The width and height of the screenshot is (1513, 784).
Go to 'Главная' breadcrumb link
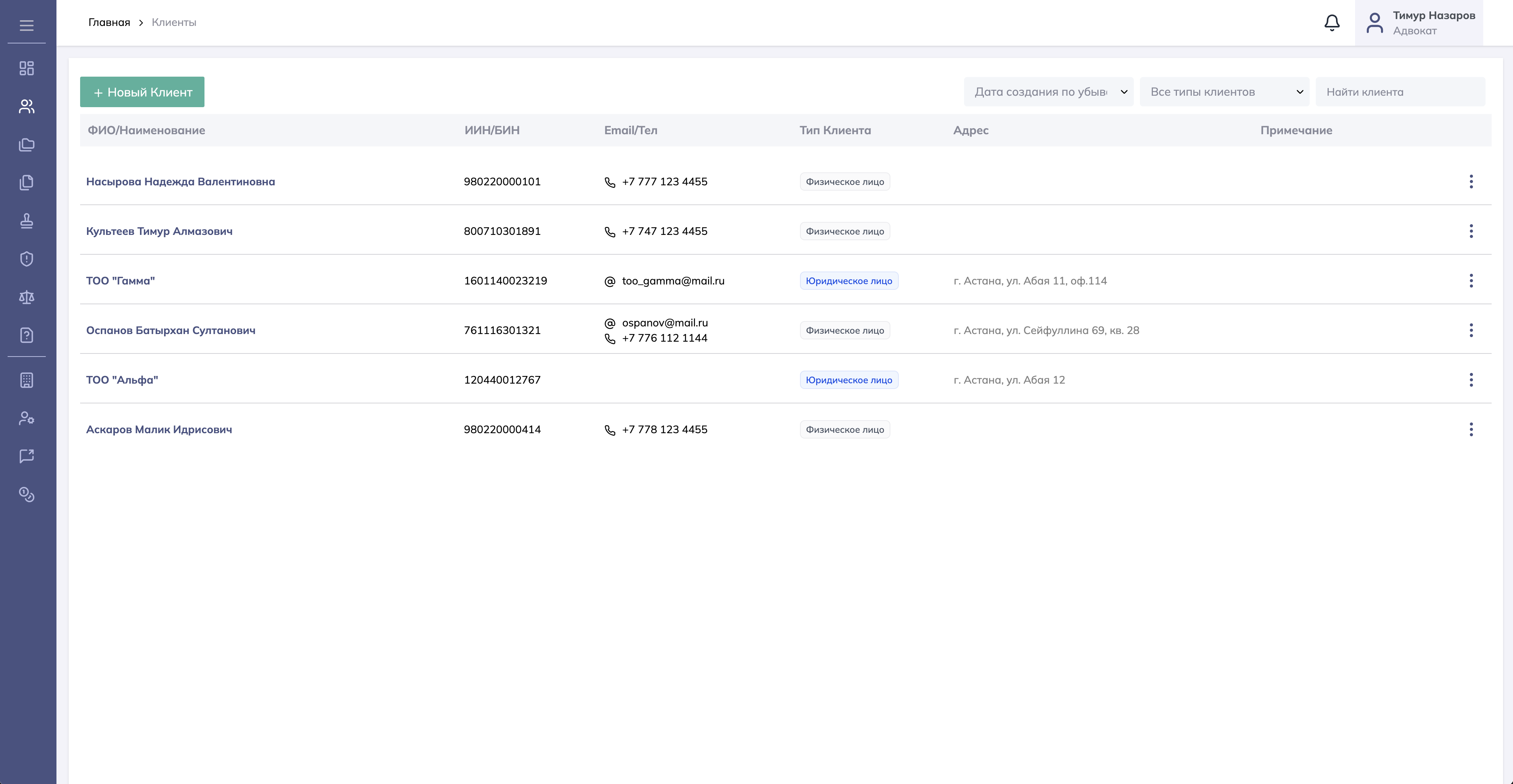coord(109,22)
